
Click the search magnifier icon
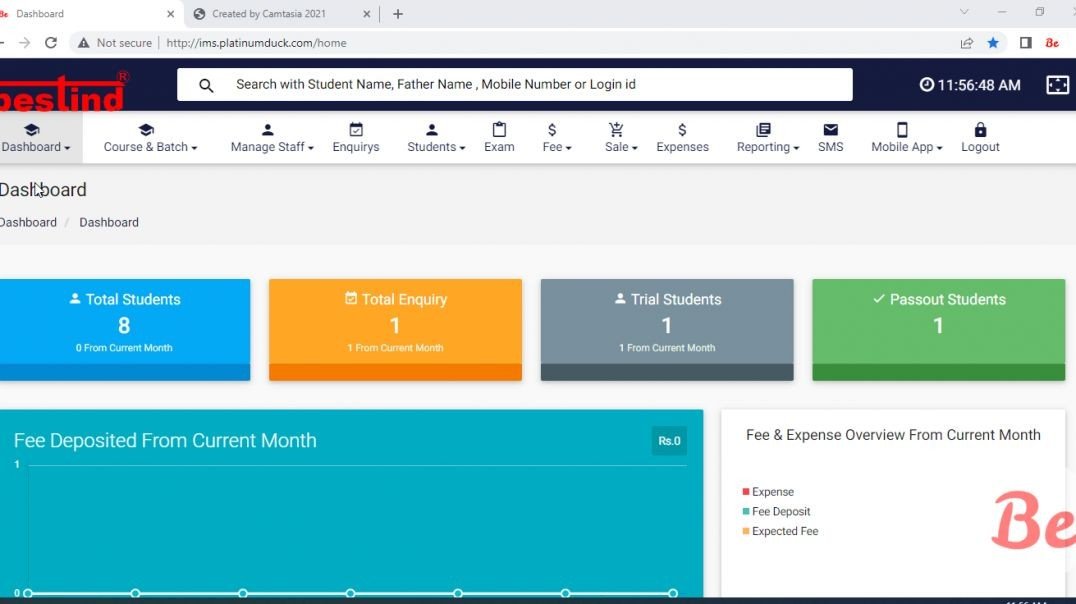[205, 85]
